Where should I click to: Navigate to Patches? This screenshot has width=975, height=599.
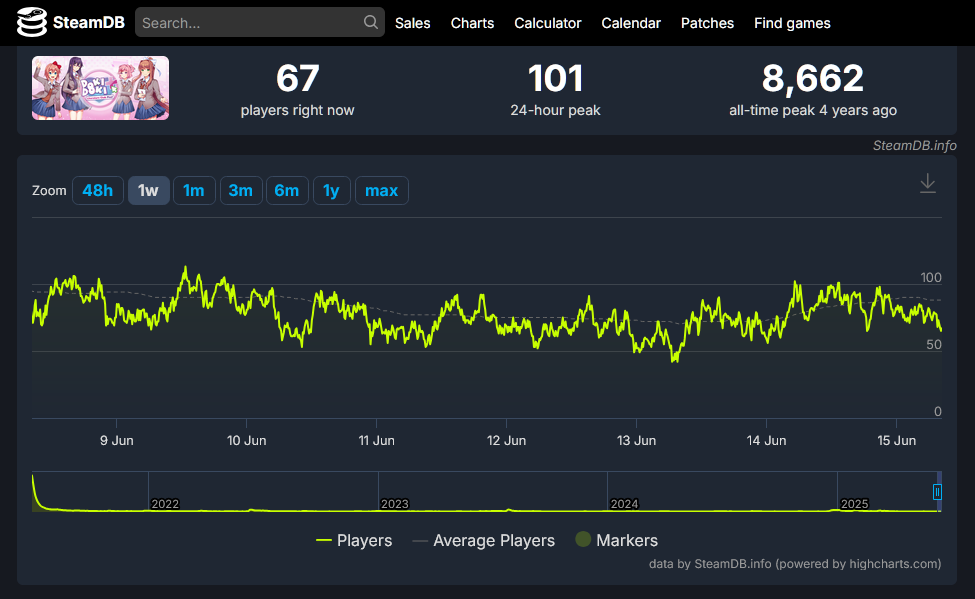tap(708, 23)
